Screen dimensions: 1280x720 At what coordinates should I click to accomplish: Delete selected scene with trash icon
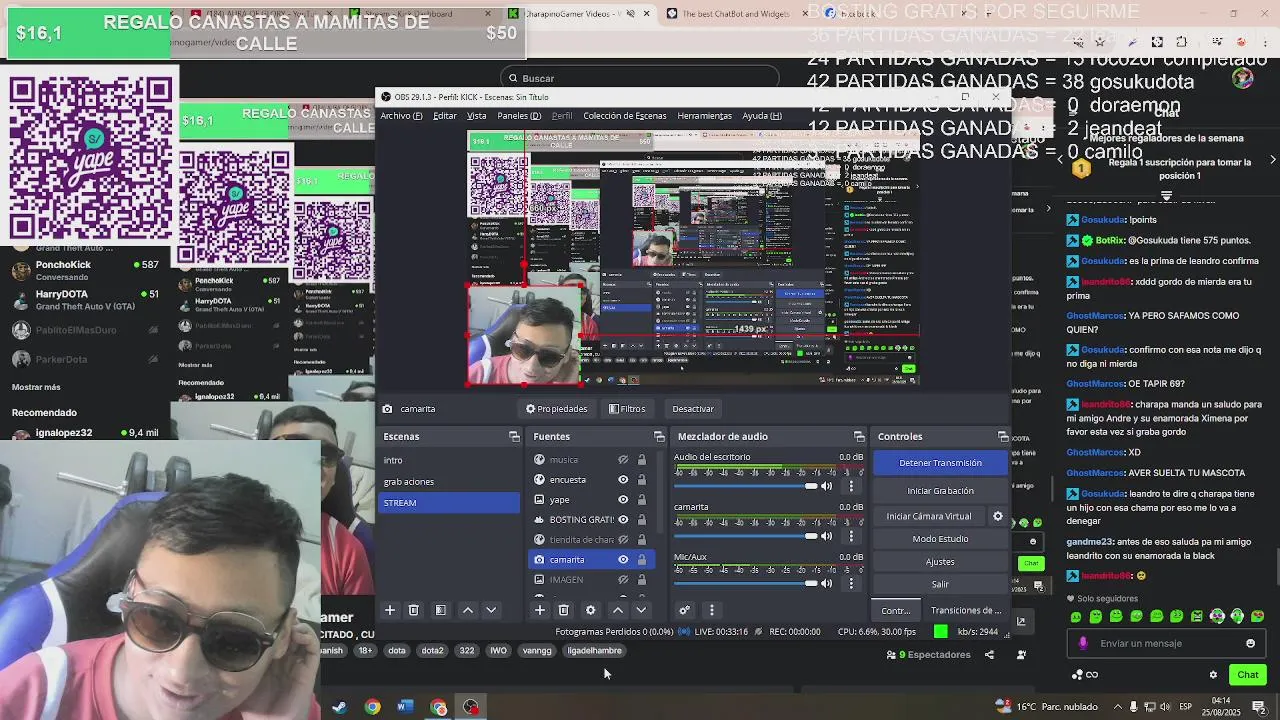(x=413, y=610)
